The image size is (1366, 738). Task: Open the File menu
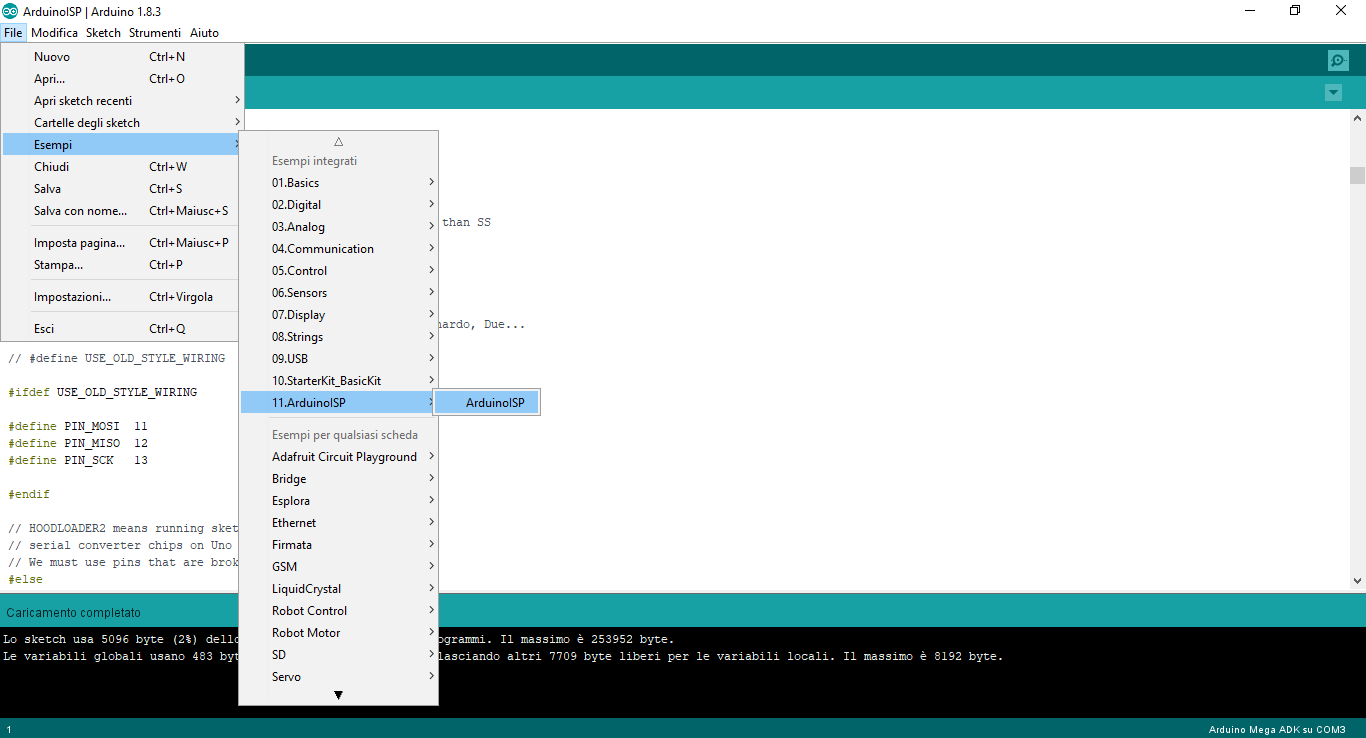click(13, 33)
